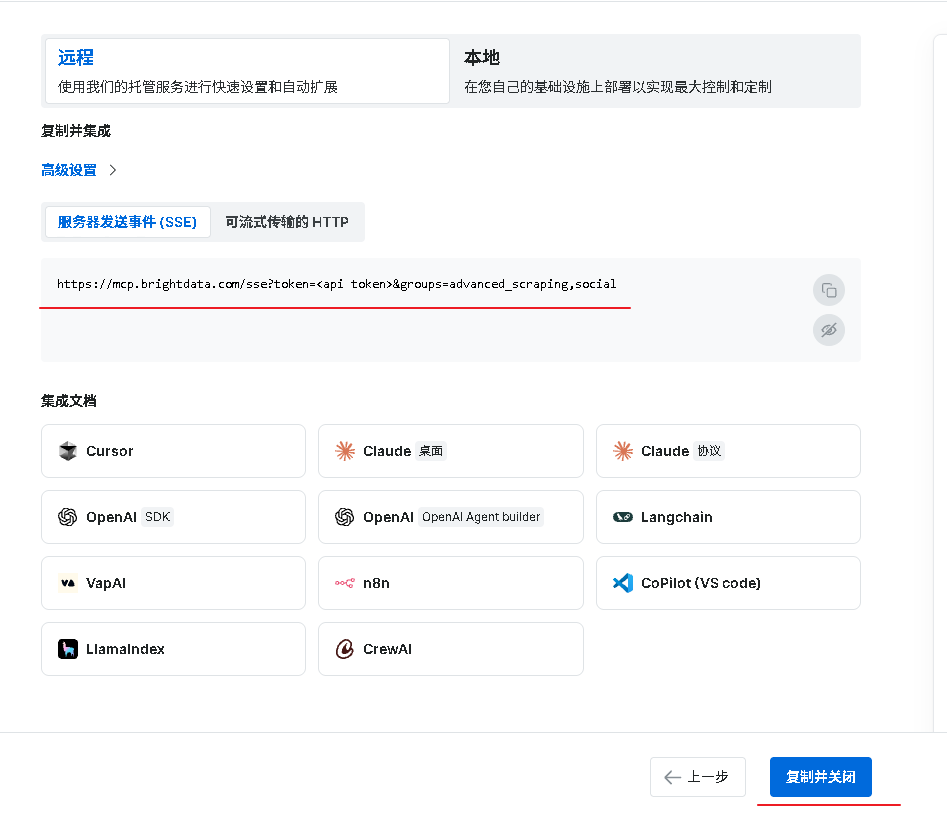Open CoPilot (VS code) integration card
947x820 pixels.
(728, 583)
